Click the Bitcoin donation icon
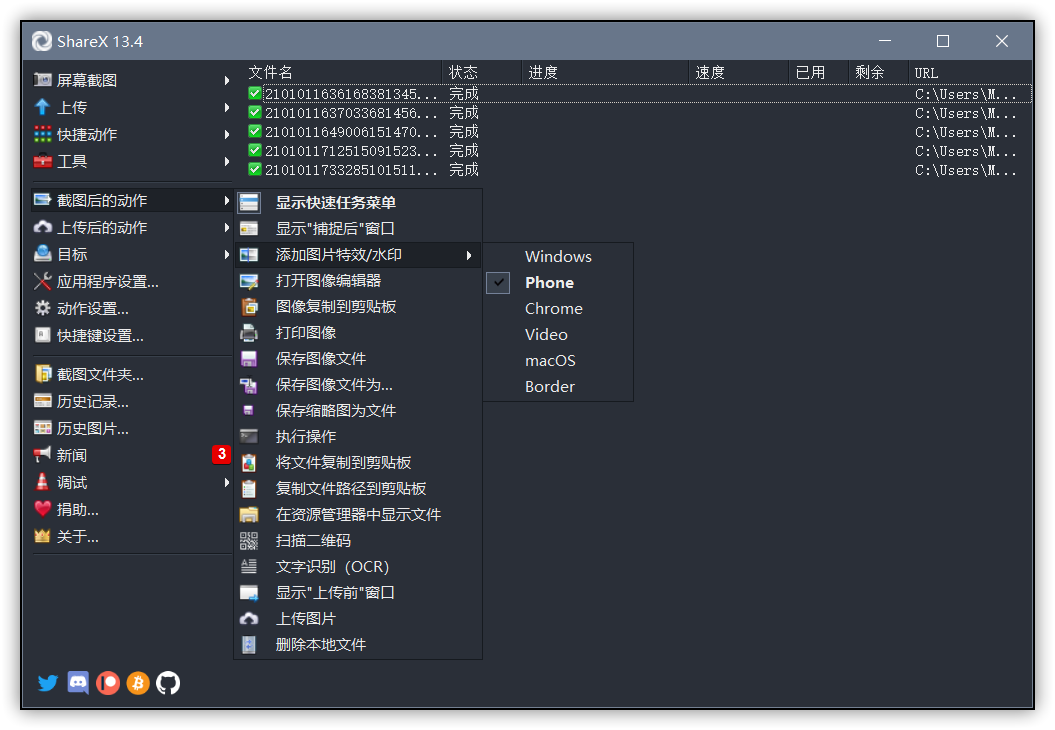1055x730 pixels. pyautogui.click(x=138, y=683)
